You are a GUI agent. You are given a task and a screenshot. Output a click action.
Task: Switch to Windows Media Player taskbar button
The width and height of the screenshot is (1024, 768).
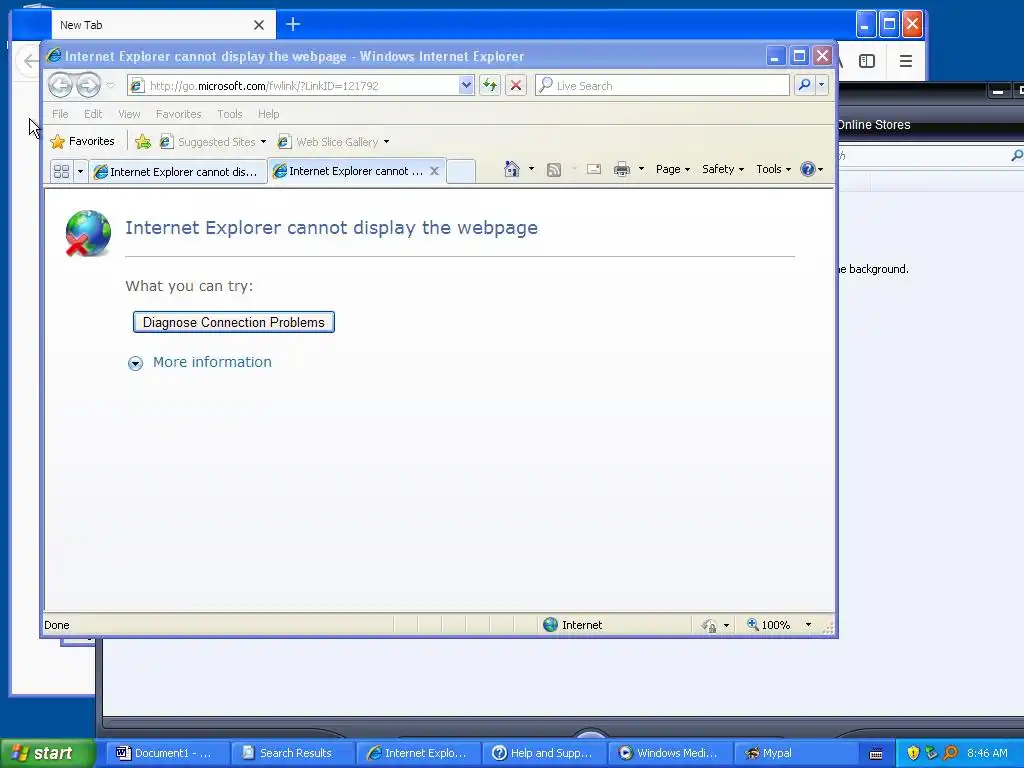[x=670, y=753]
